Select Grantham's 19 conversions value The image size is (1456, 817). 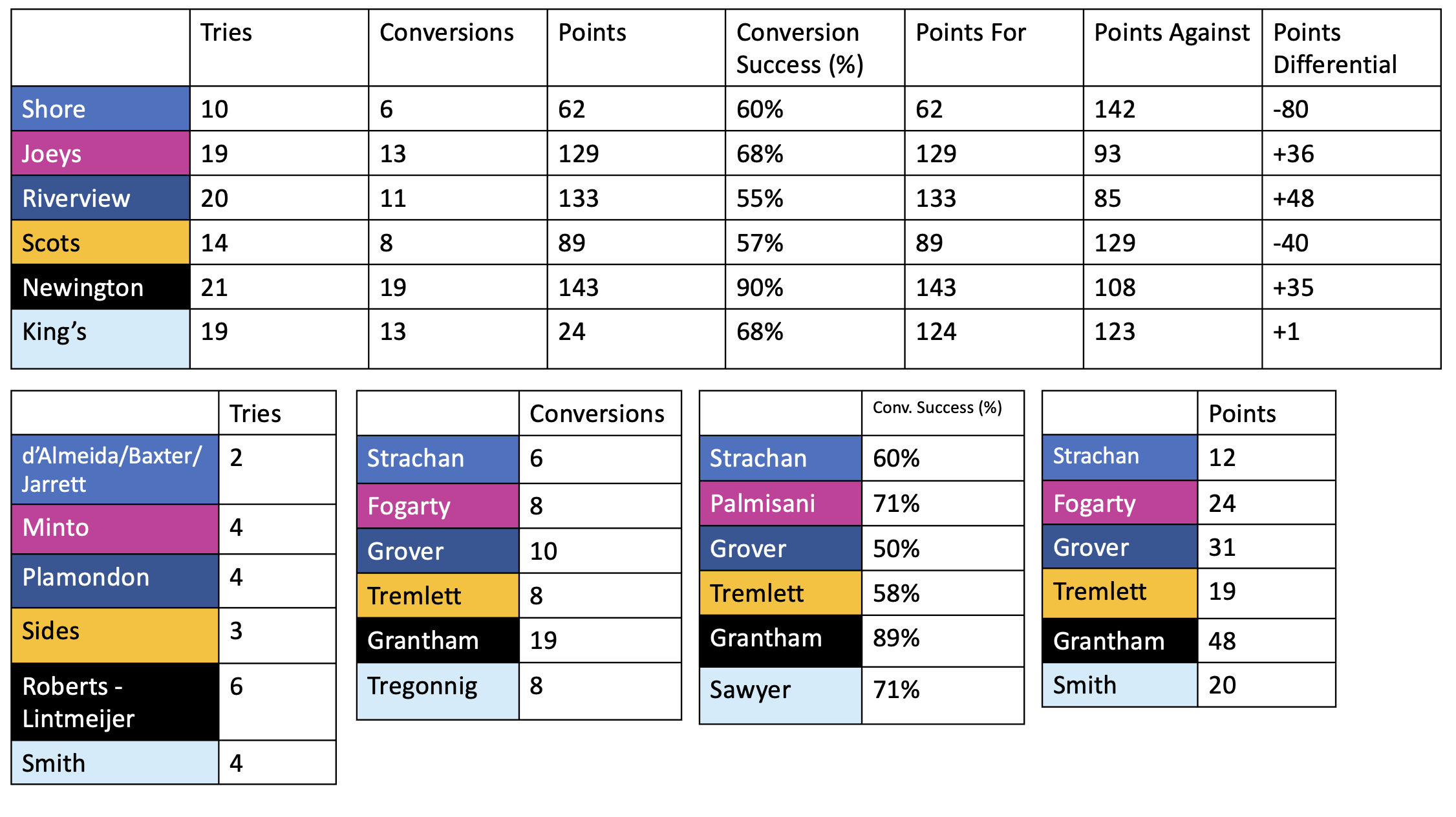click(600, 640)
